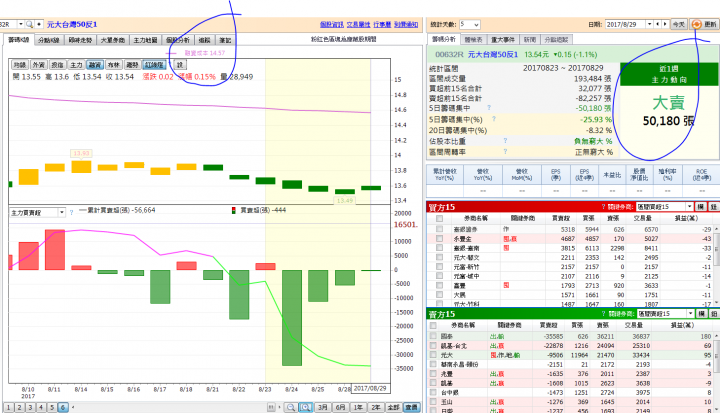Switch to the 分點K線 tab

(x=49, y=40)
